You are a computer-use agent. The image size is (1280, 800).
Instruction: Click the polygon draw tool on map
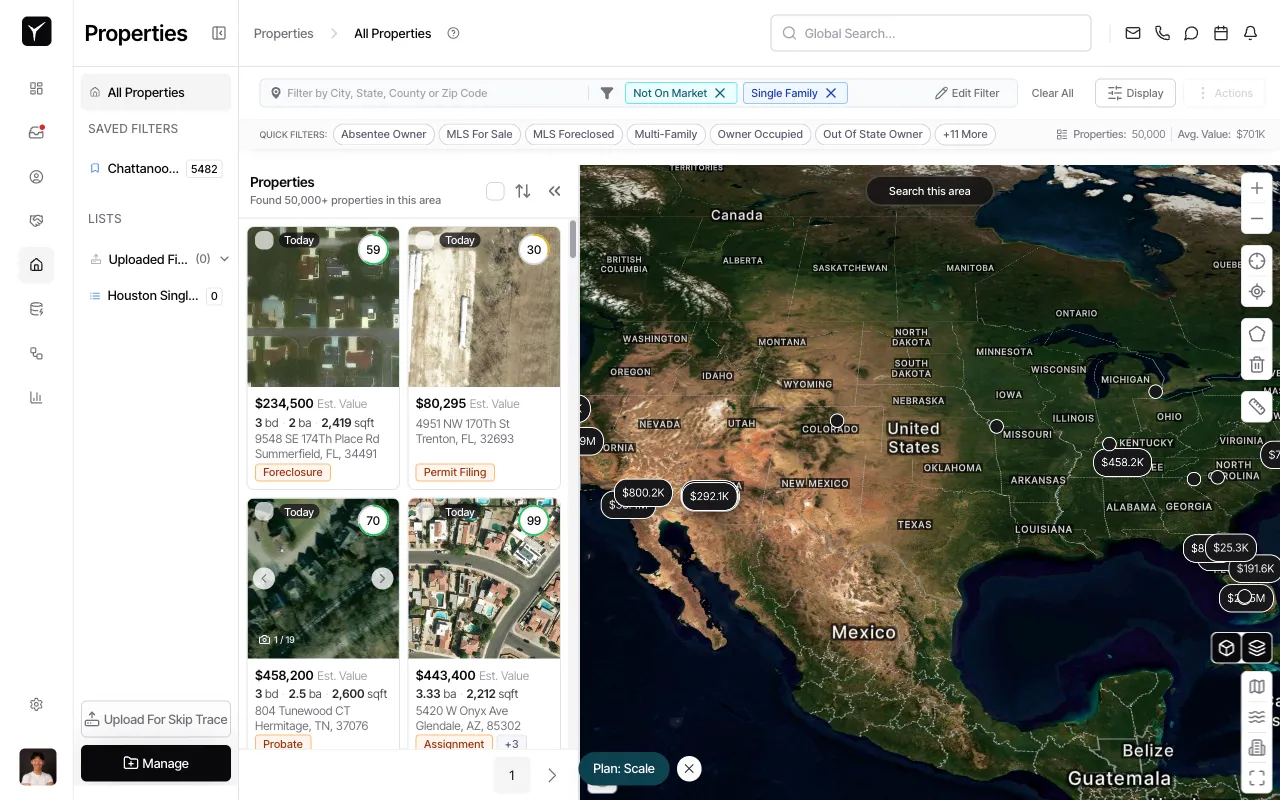pos(1257,334)
